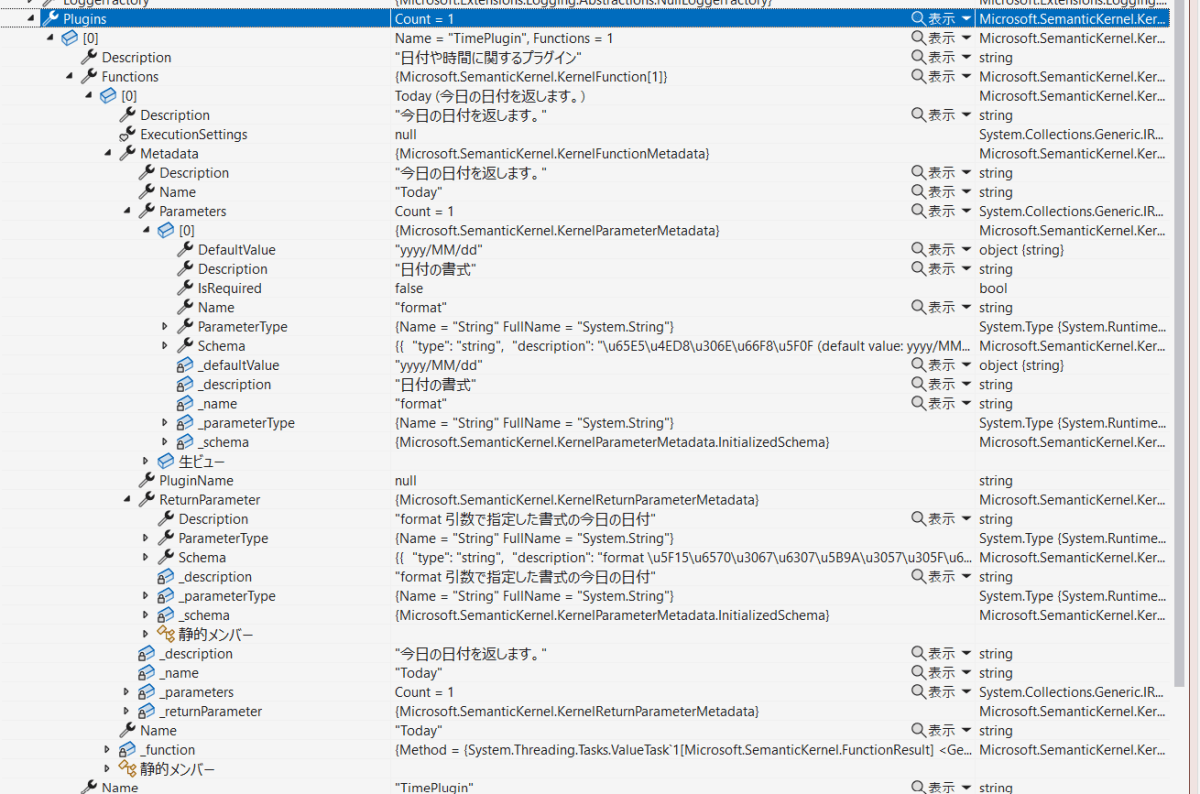This screenshot has height=794, width=1200.
Task: Click the DefaultValue property wrench icon
Action: pos(185,250)
